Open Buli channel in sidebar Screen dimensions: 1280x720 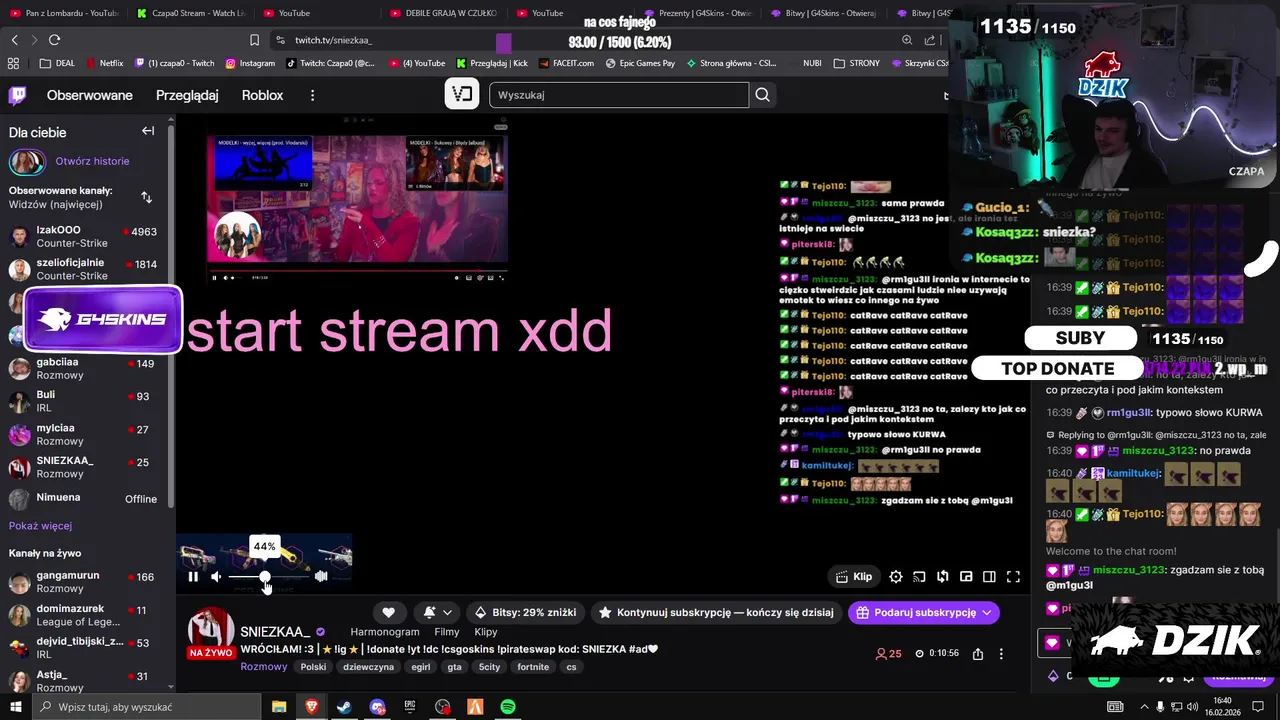(x=87, y=401)
